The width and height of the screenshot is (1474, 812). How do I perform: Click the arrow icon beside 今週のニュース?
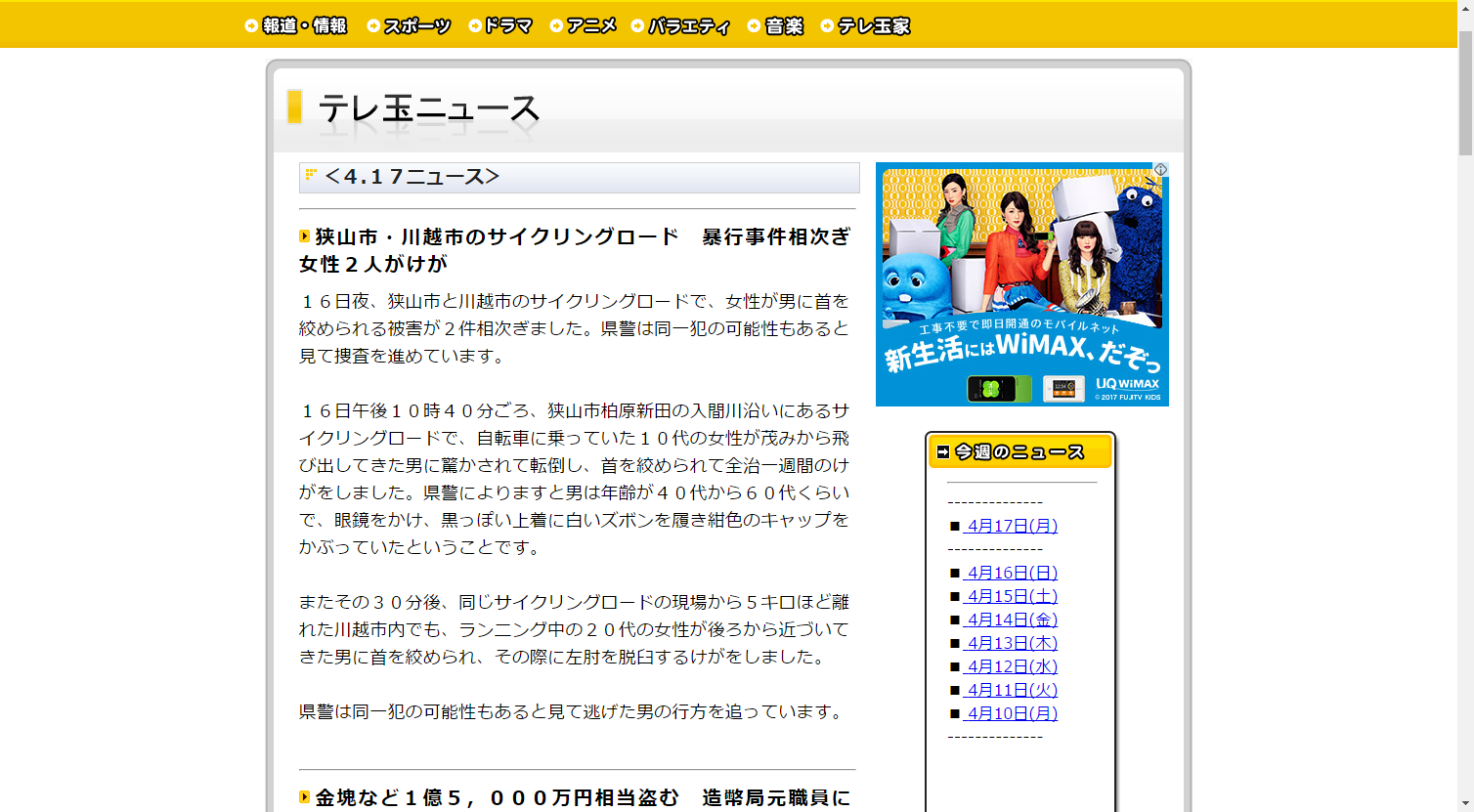click(x=942, y=451)
